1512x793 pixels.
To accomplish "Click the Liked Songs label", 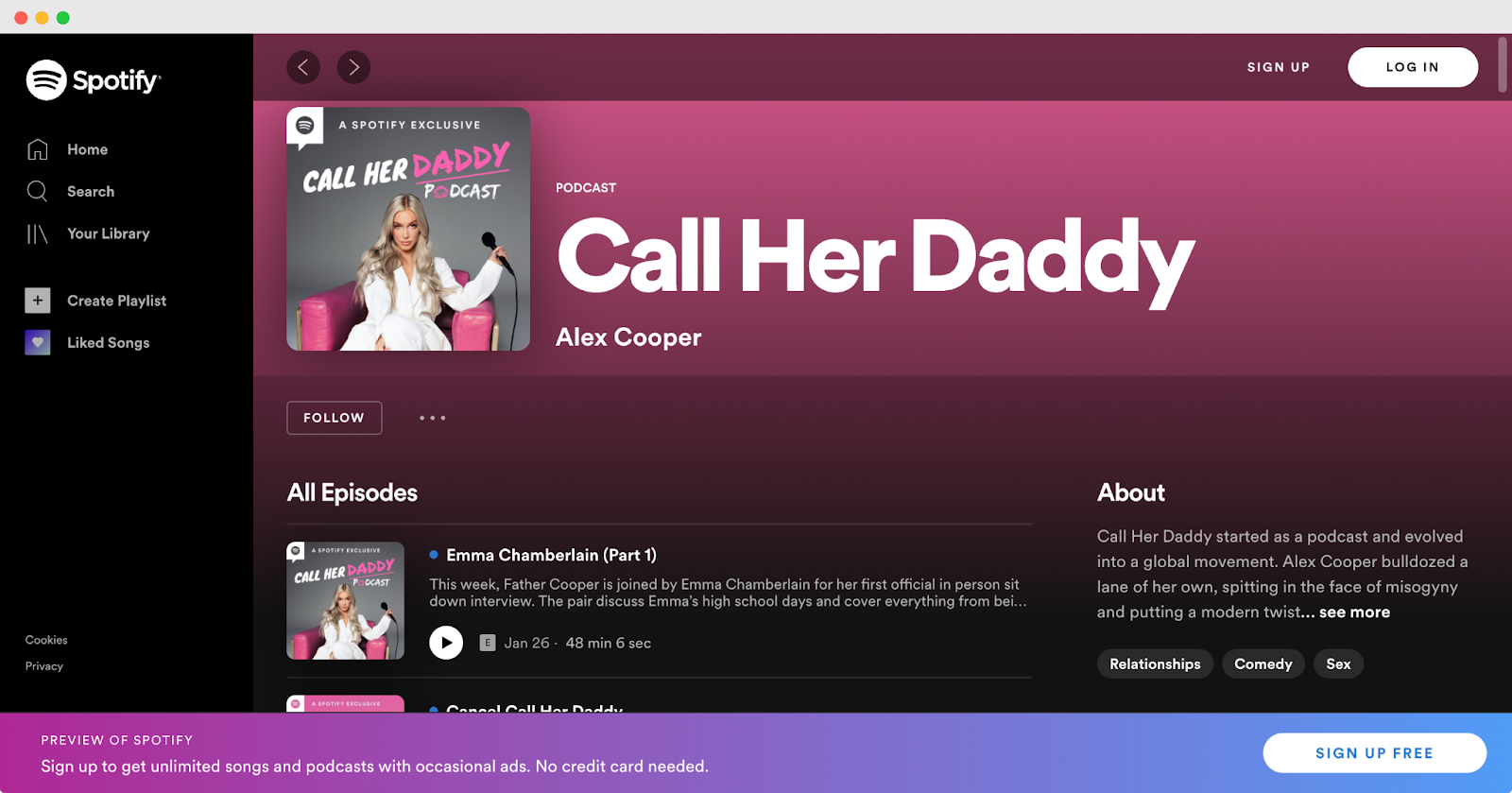I will 109,342.
